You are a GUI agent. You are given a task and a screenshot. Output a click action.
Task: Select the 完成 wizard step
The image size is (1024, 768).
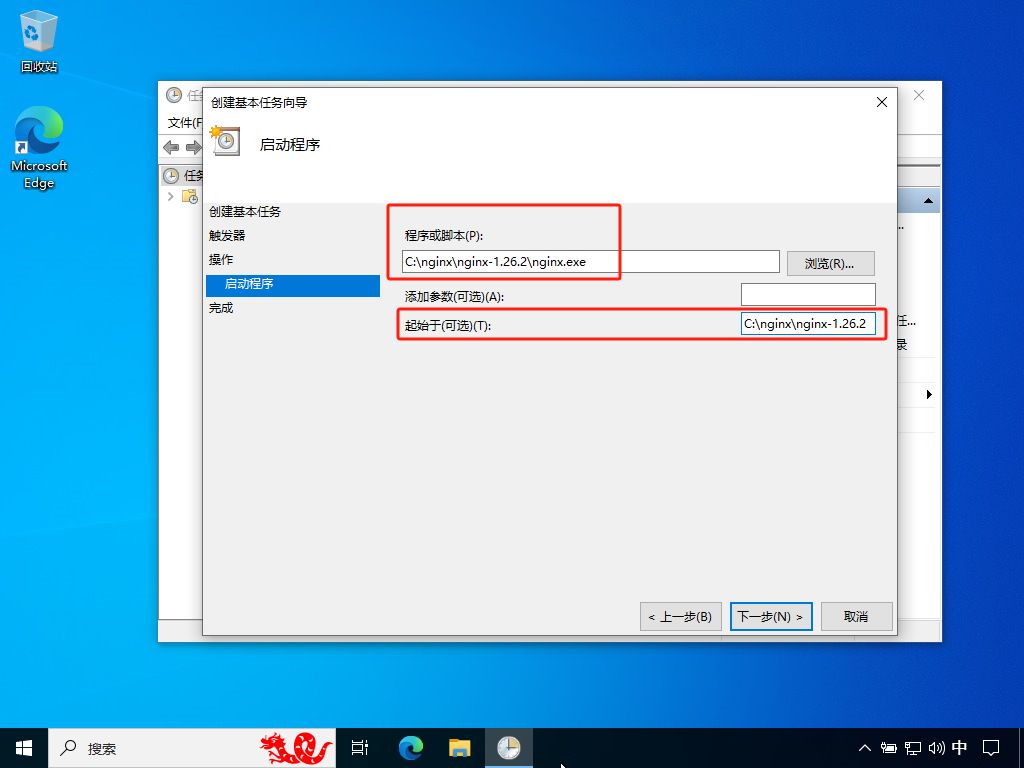[x=221, y=308]
